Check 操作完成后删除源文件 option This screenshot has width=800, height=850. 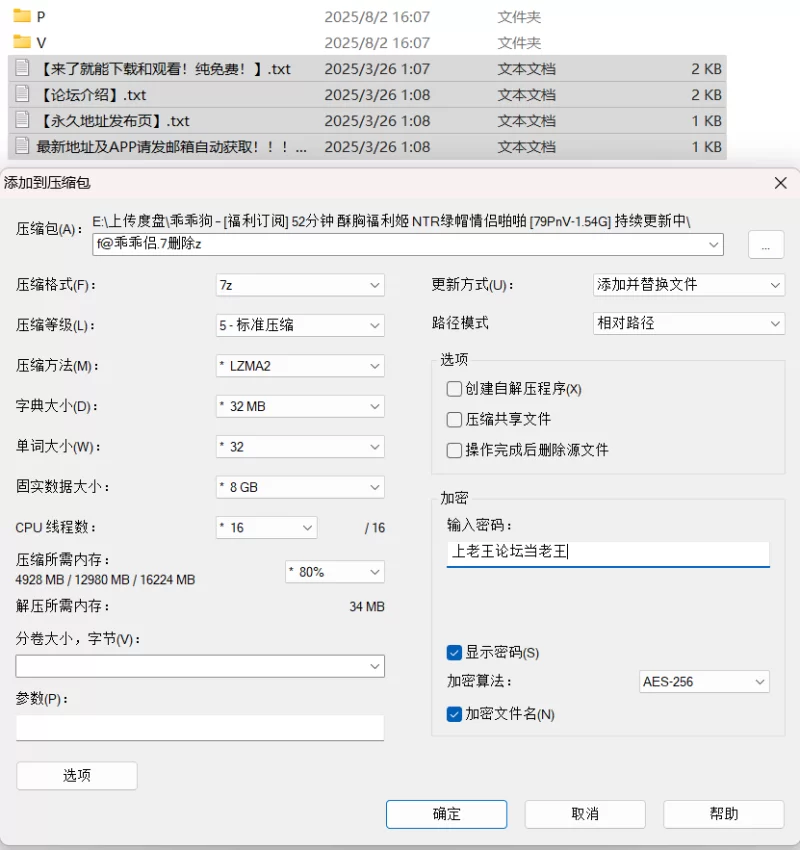pyautogui.click(x=454, y=450)
